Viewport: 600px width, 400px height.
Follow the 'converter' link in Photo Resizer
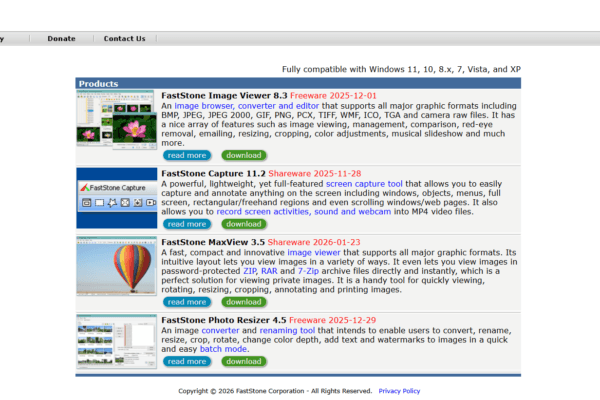coord(220,330)
